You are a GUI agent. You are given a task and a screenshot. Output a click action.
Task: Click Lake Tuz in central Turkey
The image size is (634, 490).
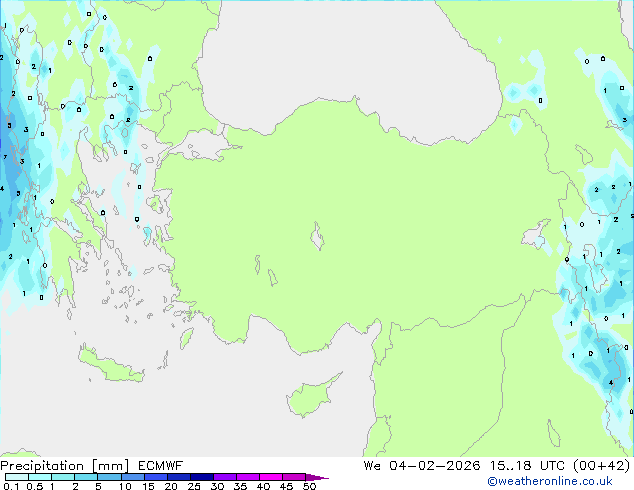point(320,240)
